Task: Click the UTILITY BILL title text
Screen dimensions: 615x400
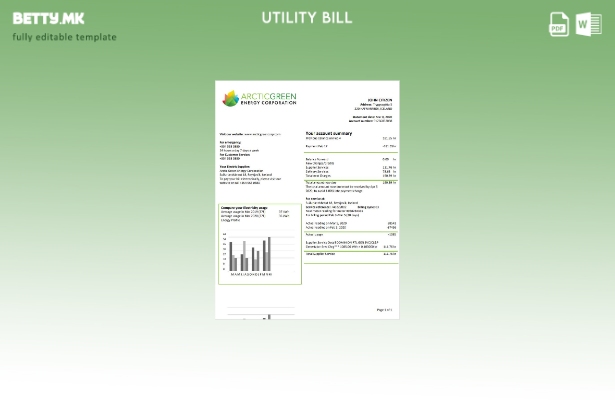Action: [307, 17]
